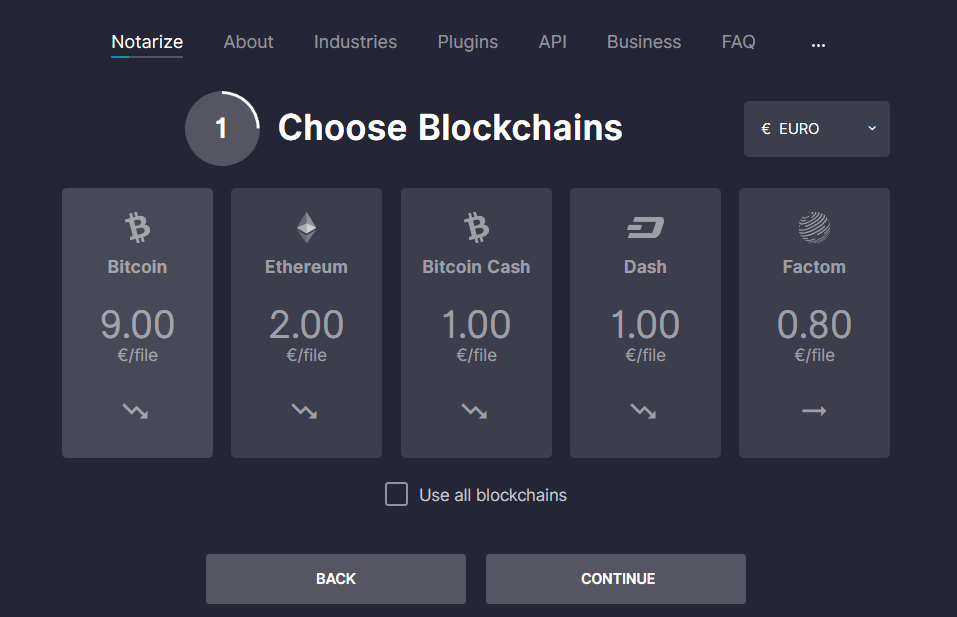Click the Dash logo icon

(x=645, y=229)
